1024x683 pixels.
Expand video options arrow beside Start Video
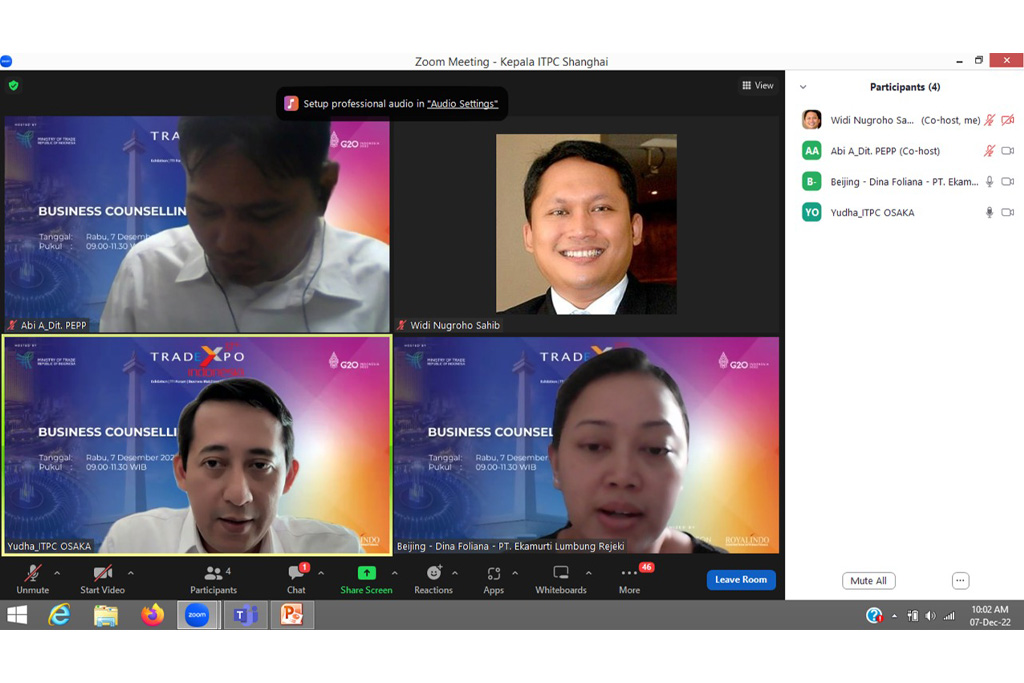click(x=131, y=573)
